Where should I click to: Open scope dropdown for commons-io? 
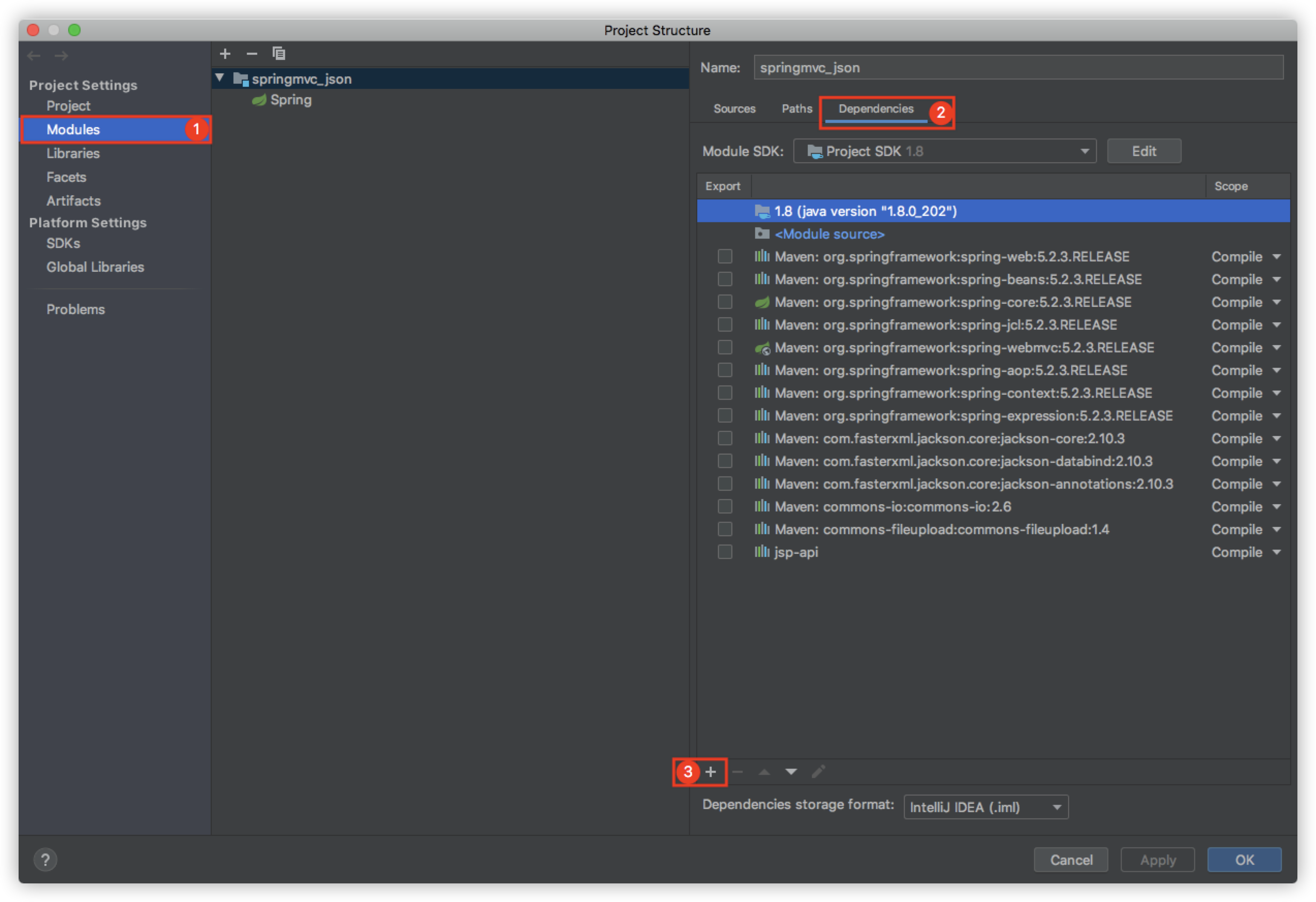coord(1246,507)
